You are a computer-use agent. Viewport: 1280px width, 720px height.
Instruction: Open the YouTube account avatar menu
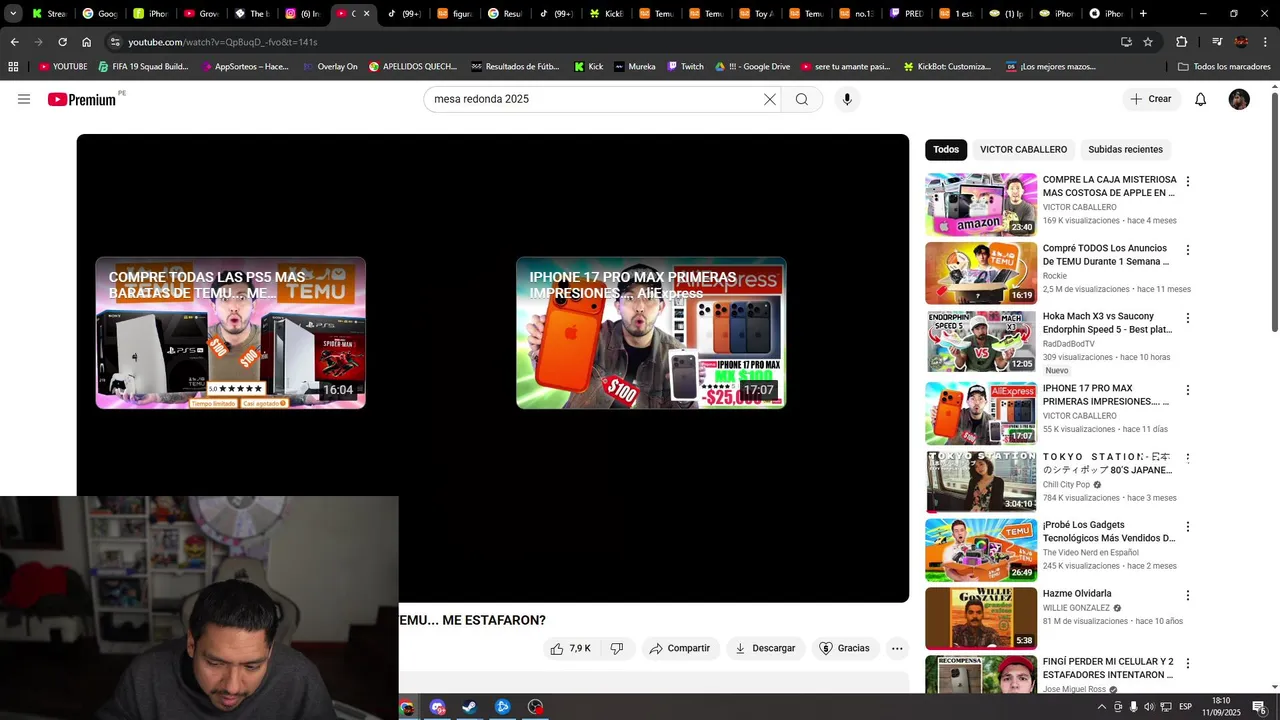1239,99
